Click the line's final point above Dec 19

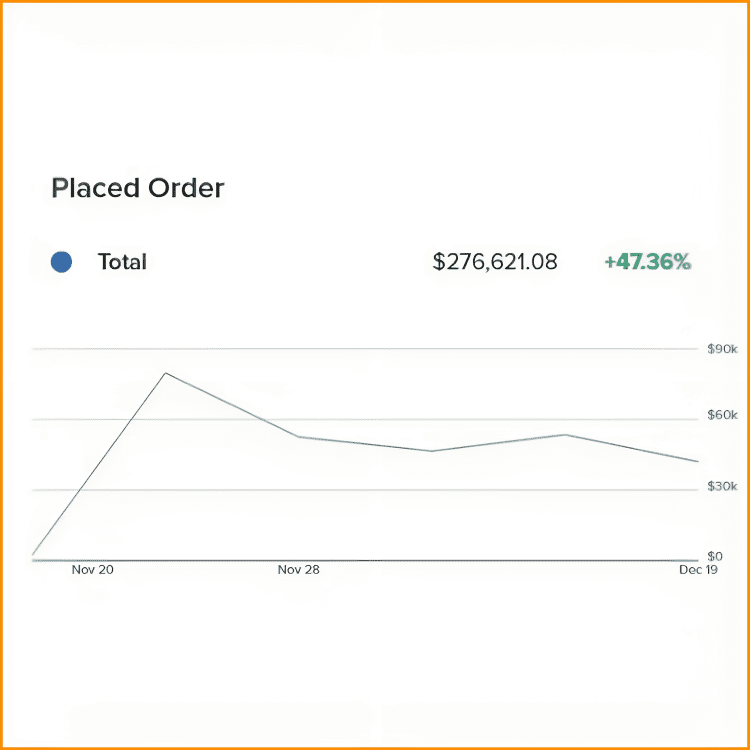coord(698,461)
